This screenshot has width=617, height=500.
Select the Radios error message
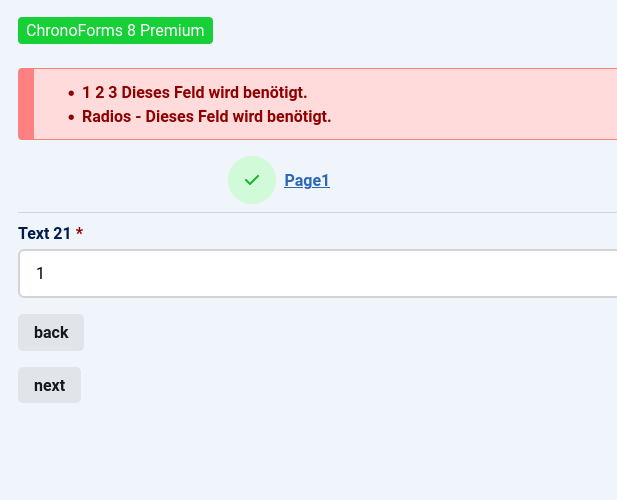207,117
